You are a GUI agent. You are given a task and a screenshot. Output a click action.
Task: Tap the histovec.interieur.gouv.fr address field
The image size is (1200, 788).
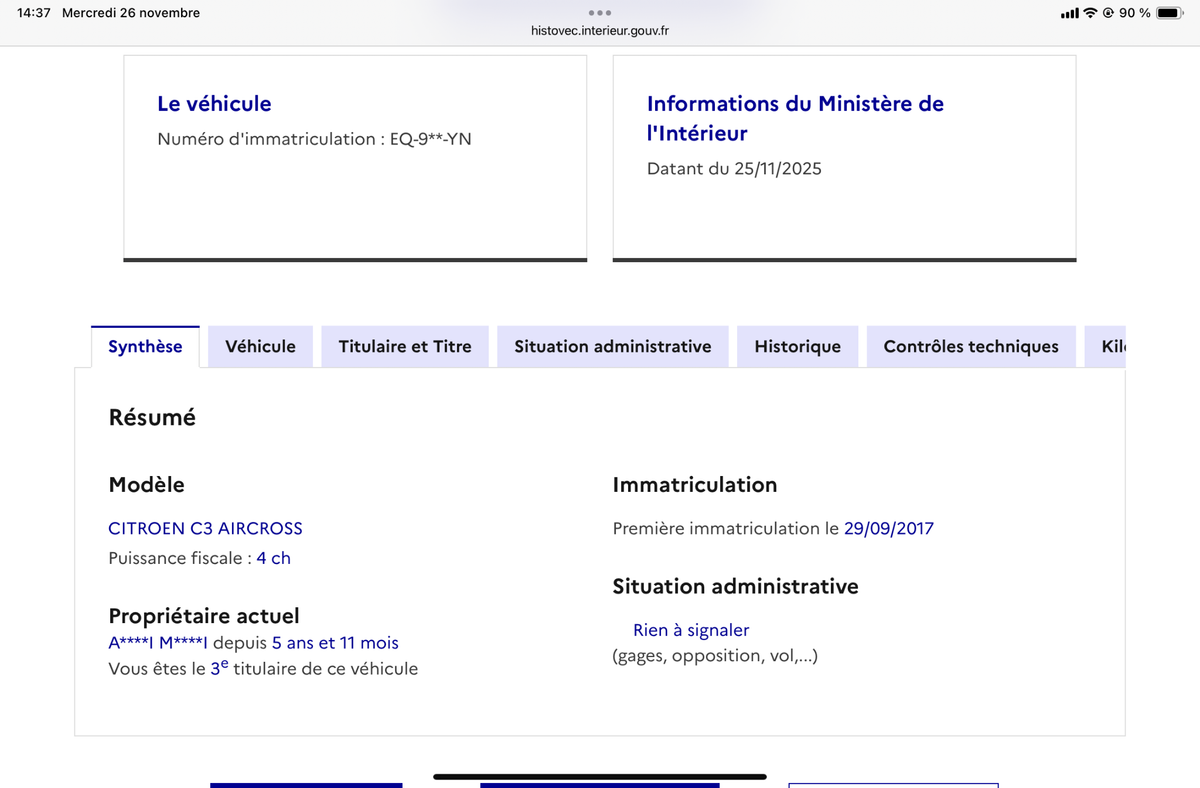(600, 31)
